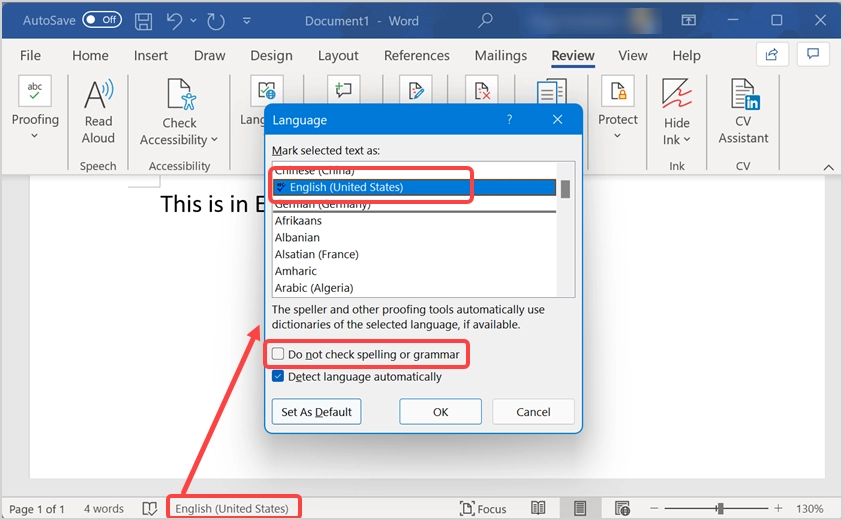Click the zoom slider handle
This screenshot has width=843, height=520.
(x=719, y=508)
